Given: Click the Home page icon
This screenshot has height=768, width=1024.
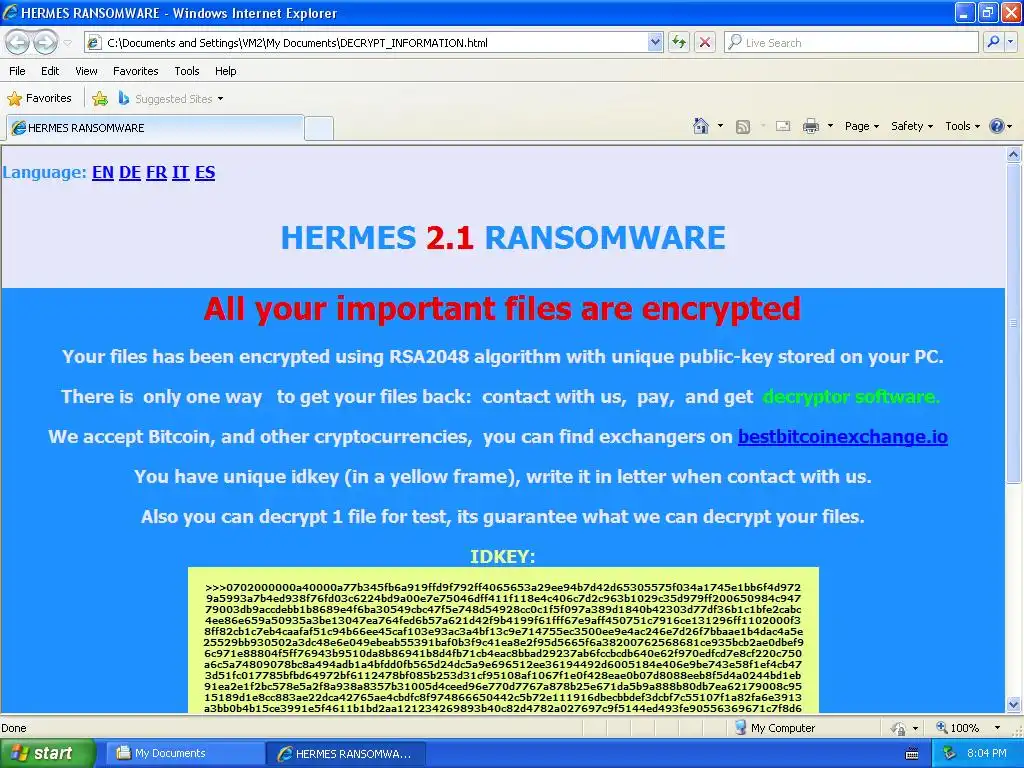Looking at the screenshot, I should pos(701,126).
